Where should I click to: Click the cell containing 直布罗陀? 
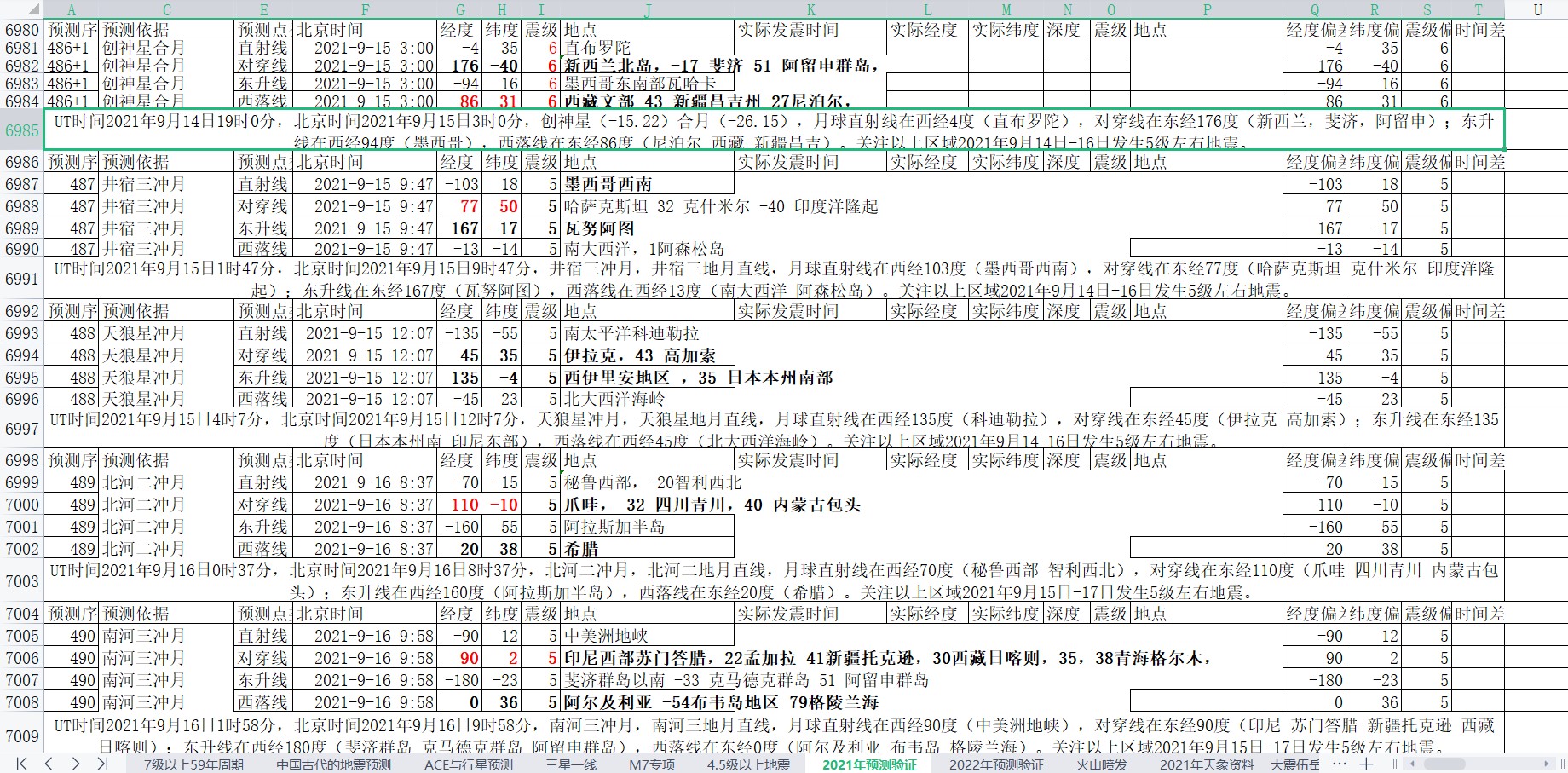click(648, 48)
